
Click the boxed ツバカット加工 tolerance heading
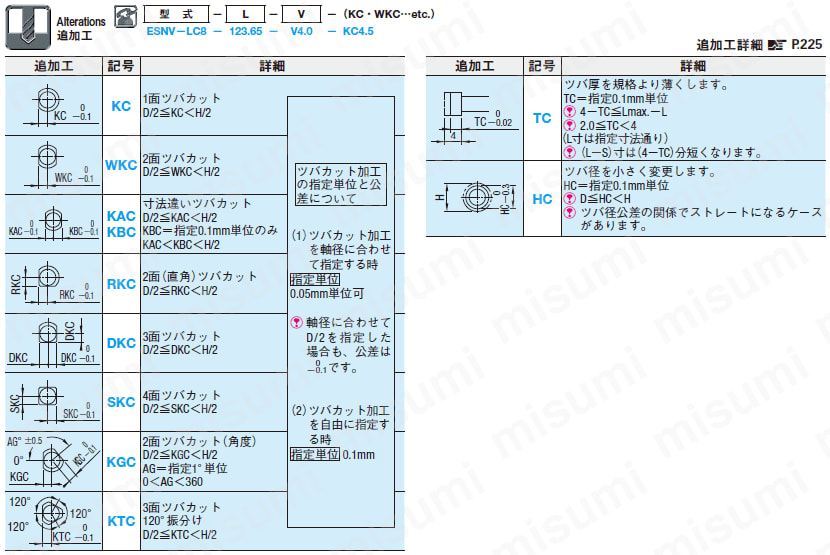tap(340, 184)
